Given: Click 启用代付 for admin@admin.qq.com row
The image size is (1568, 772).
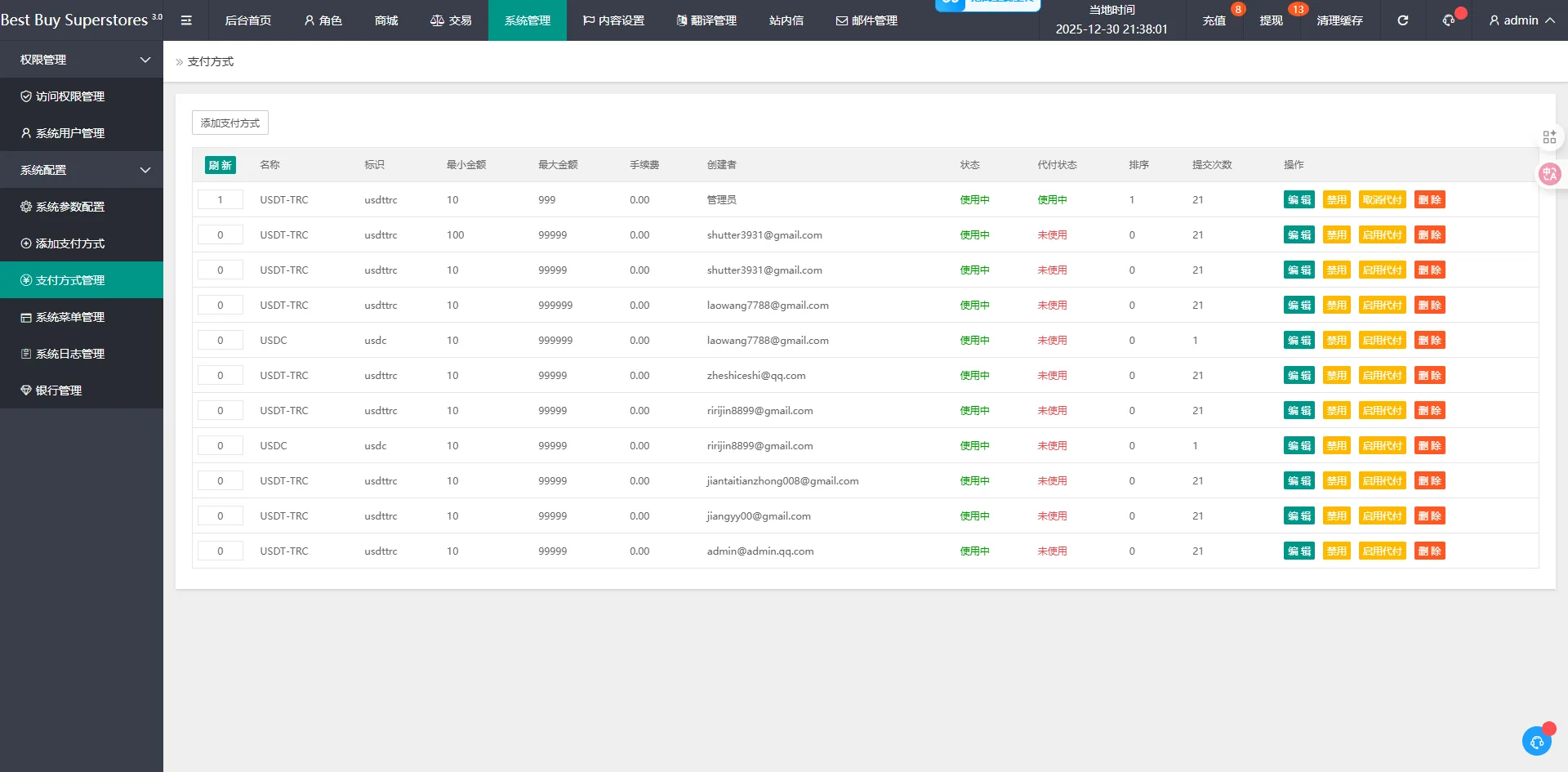Looking at the screenshot, I should coord(1382,551).
